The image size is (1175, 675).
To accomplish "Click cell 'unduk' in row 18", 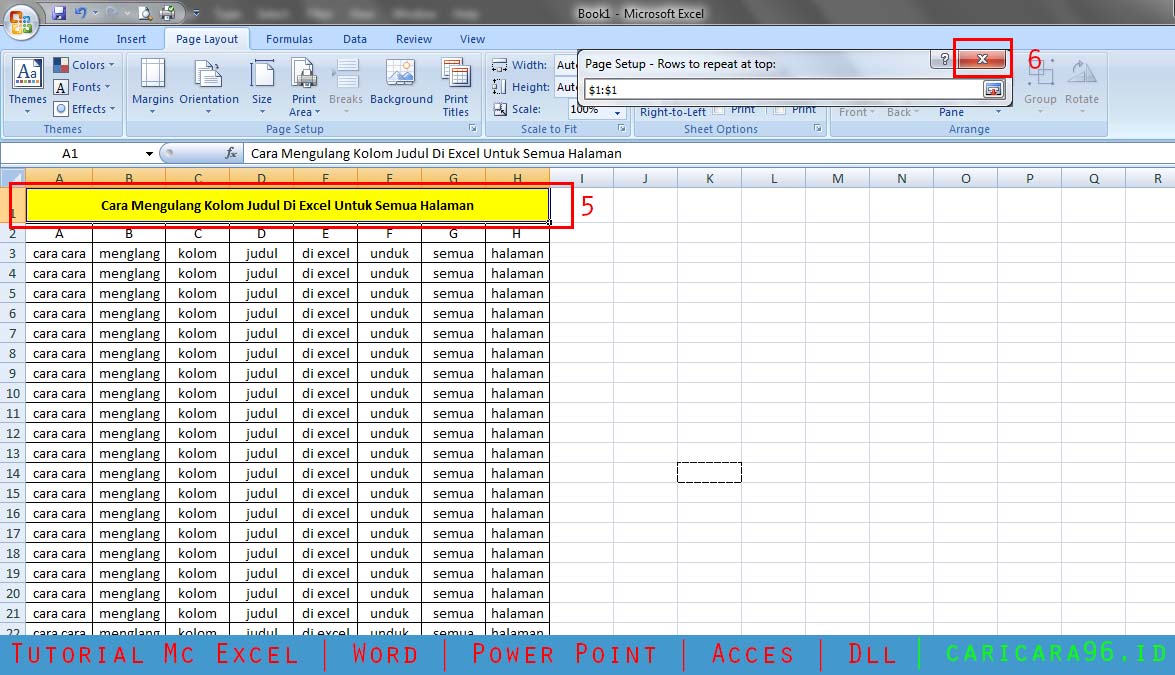I will (390, 554).
